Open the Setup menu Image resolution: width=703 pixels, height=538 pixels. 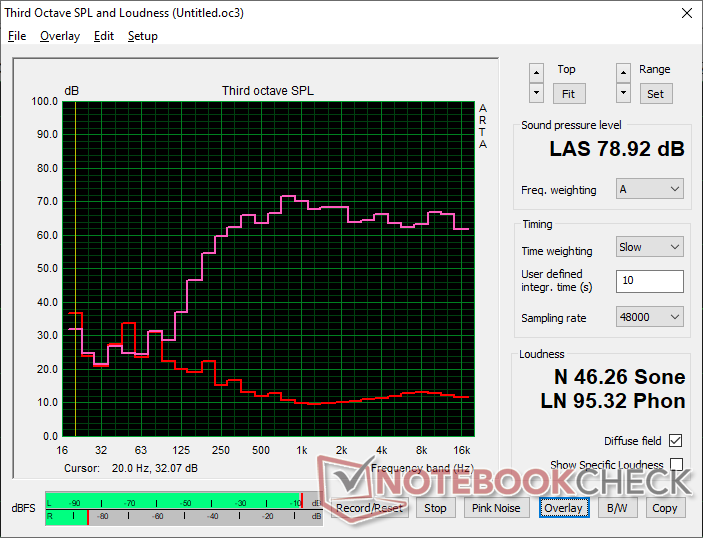pyautogui.click(x=143, y=36)
